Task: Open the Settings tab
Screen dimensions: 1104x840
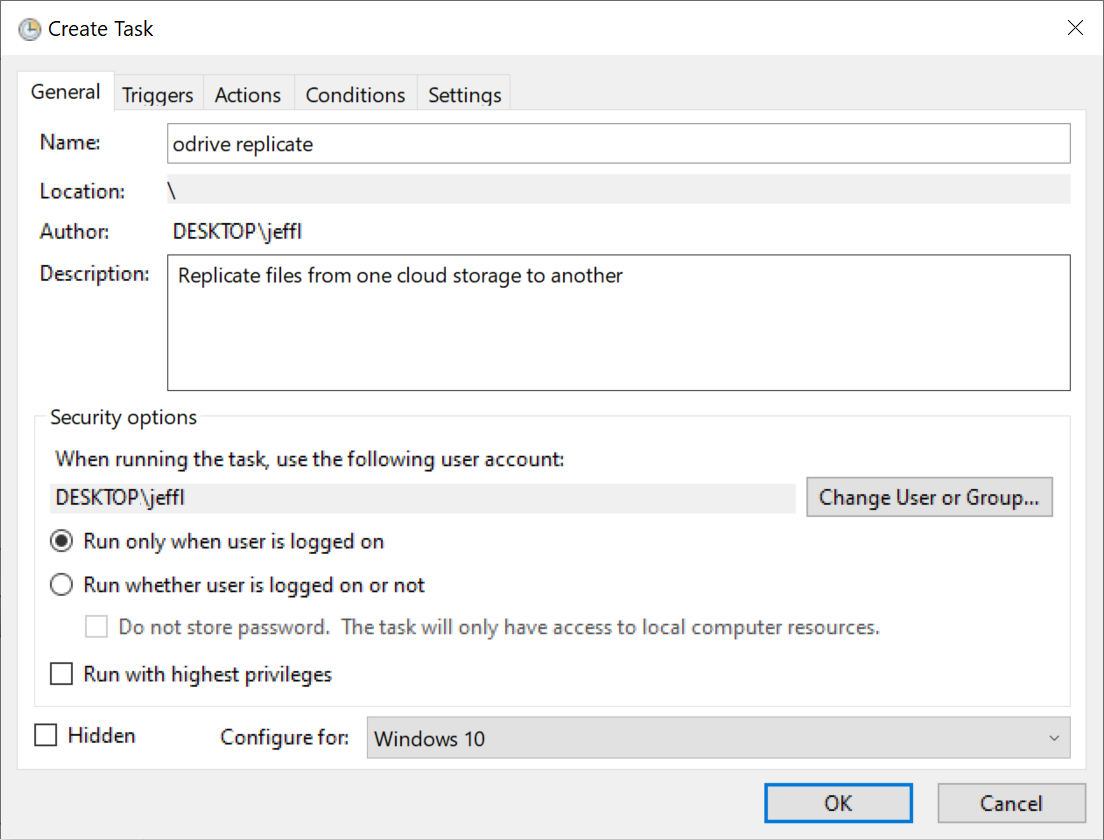Action: click(x=464, y=95)
